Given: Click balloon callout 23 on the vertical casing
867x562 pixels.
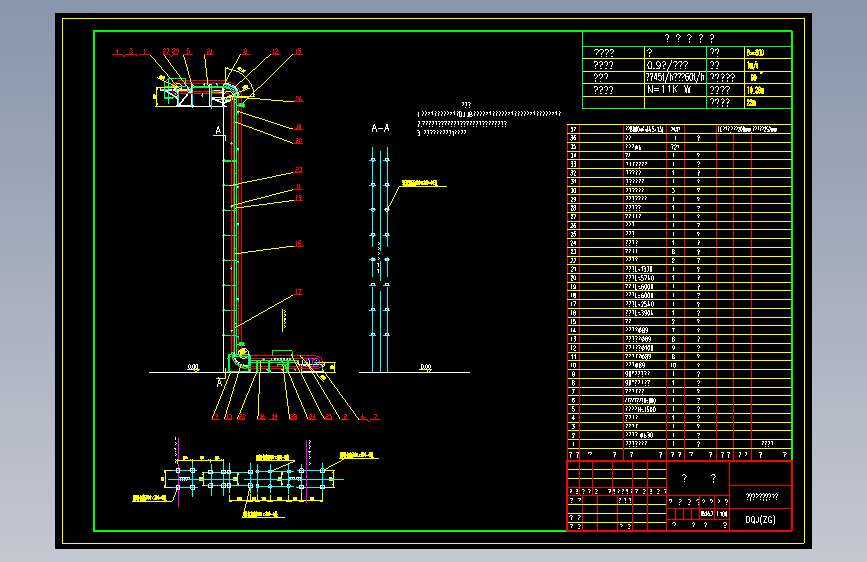Looking at the screenshot, I should 299,170.
